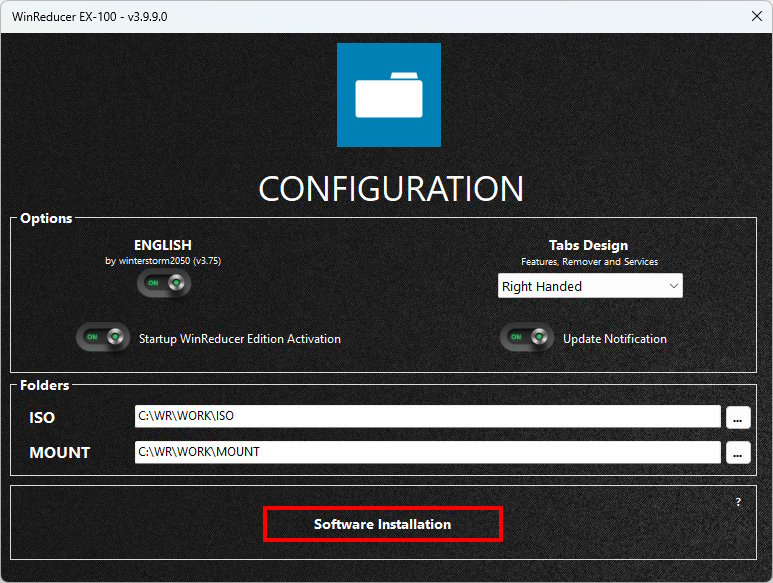The width and height of the screenshot is (773, 583).
Task: Close the WinReducer EX-100 window
Action: pos(757,16)
